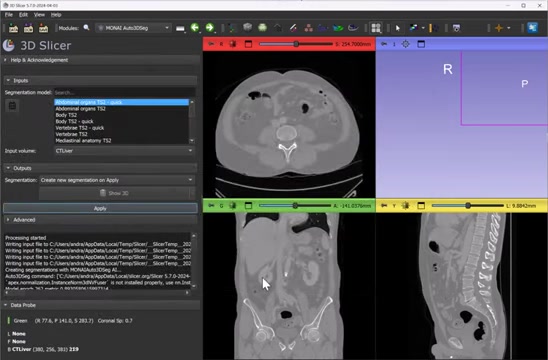Click the Apply button

point(100,208)
